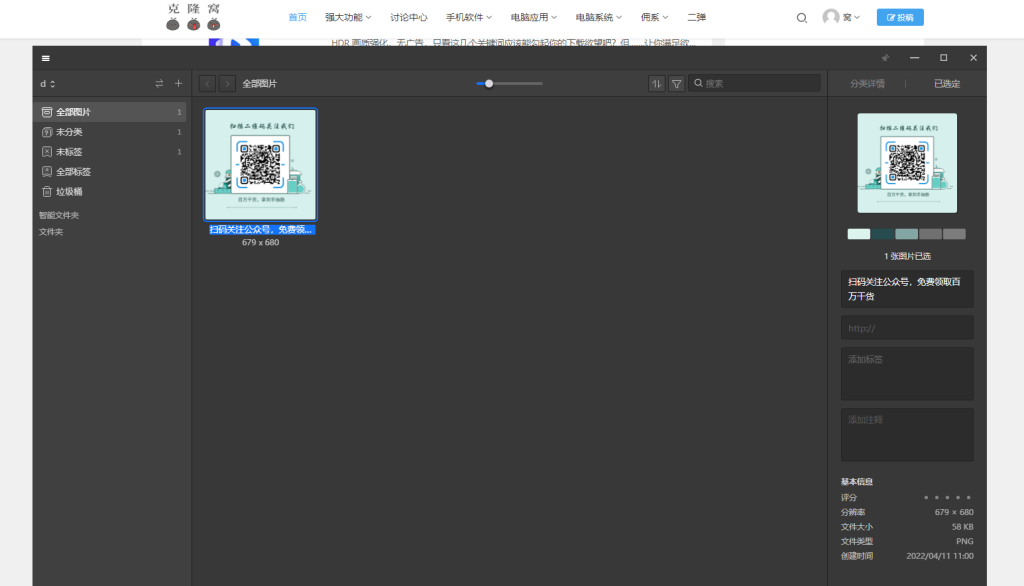1024x586 pixels.
Task: Go forward with the right arrow button
Action: point(227,84)
